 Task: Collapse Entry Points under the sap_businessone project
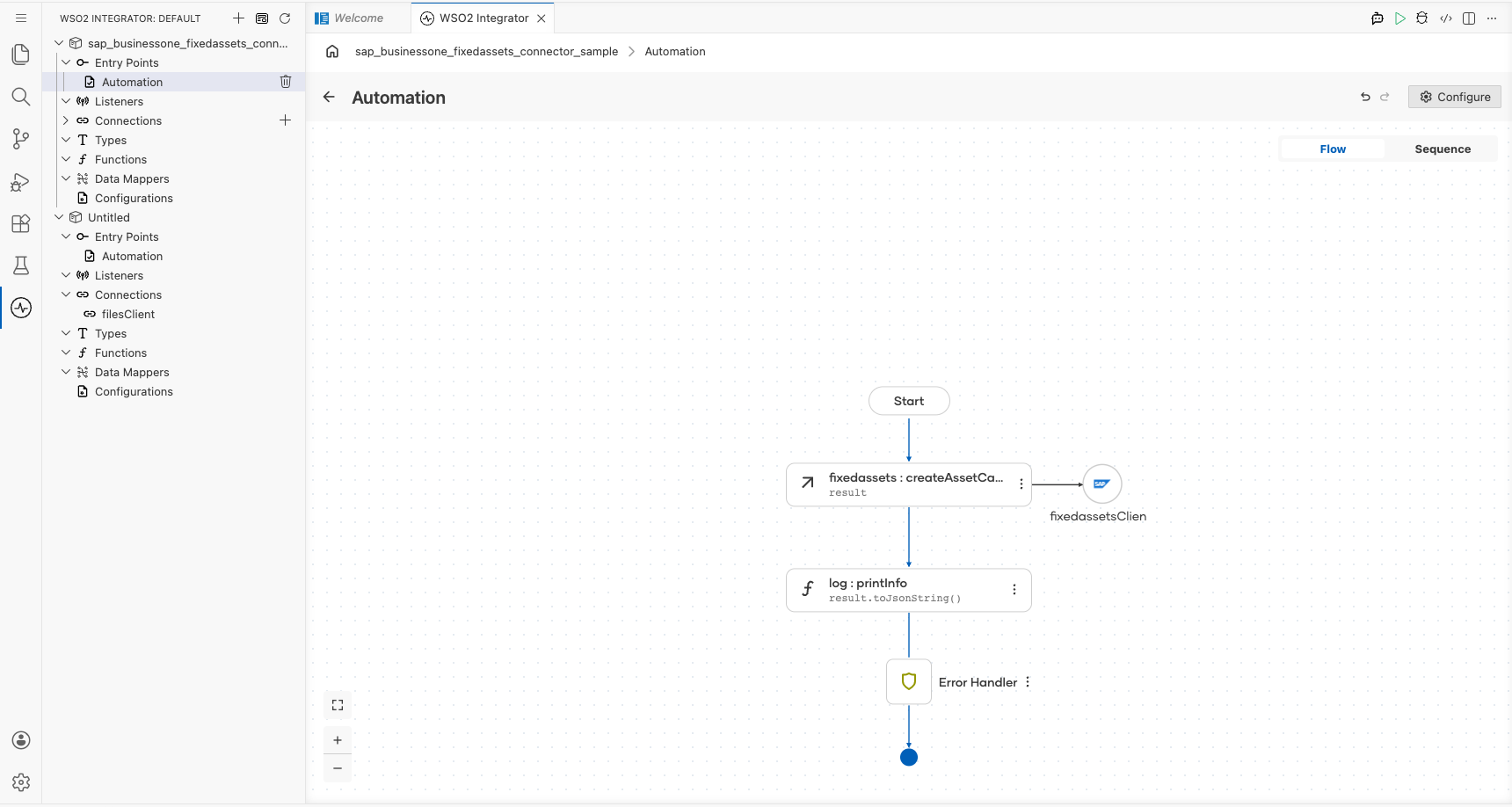pyautogui.click(x=66, y=62)
